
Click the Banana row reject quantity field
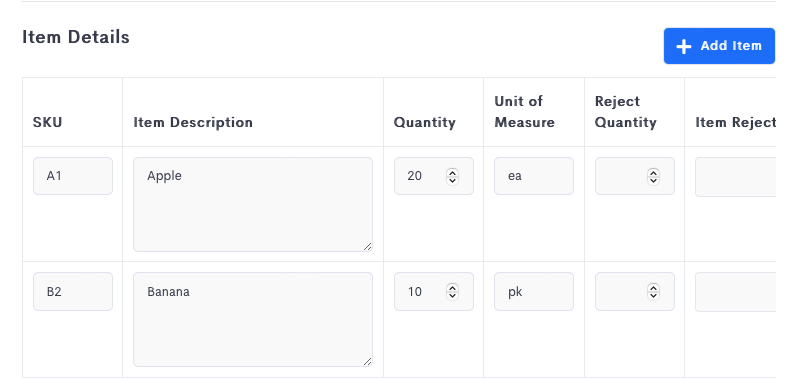click(x=635, y=292)
